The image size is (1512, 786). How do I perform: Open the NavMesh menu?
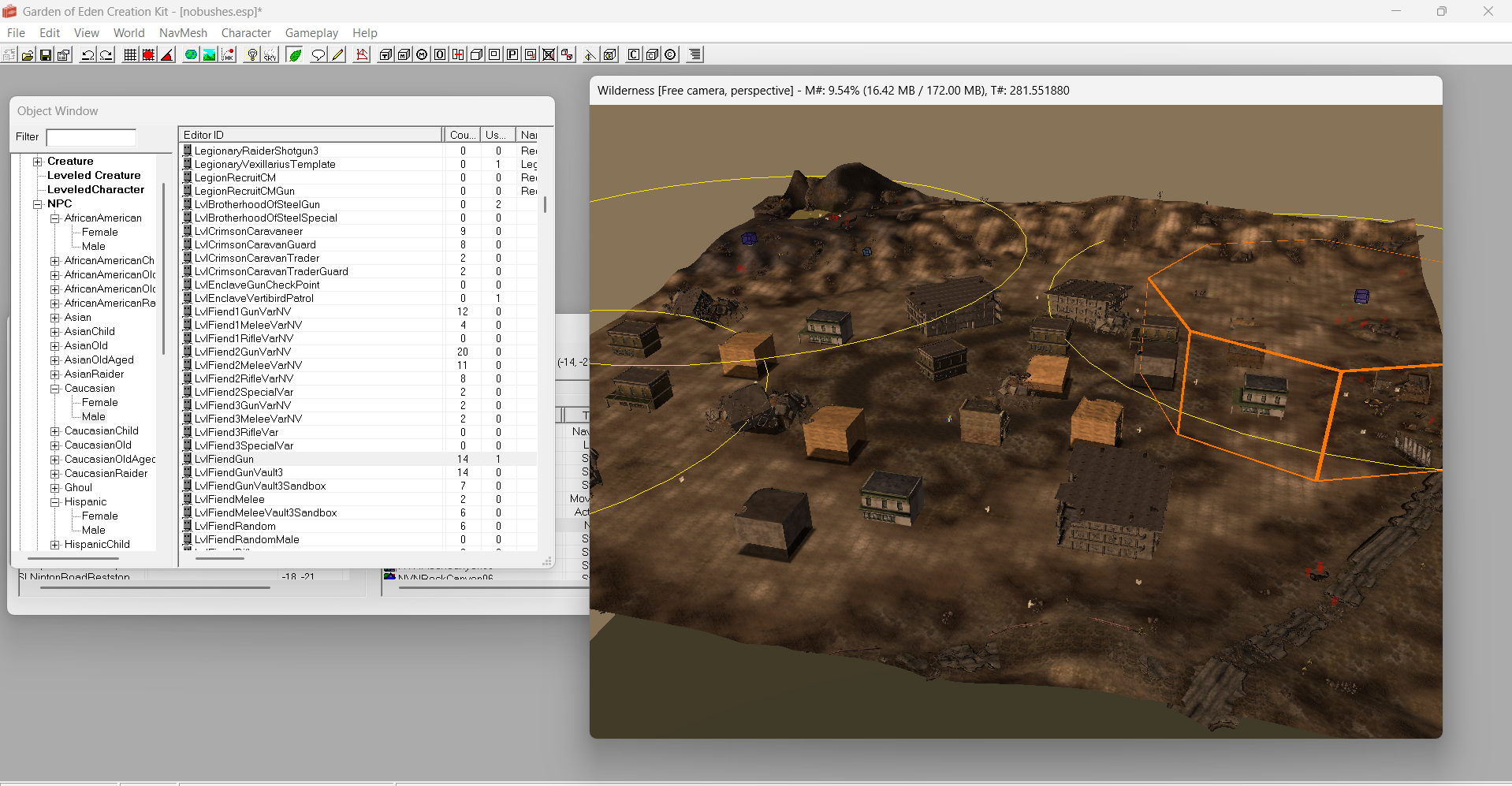coord(183,32)
